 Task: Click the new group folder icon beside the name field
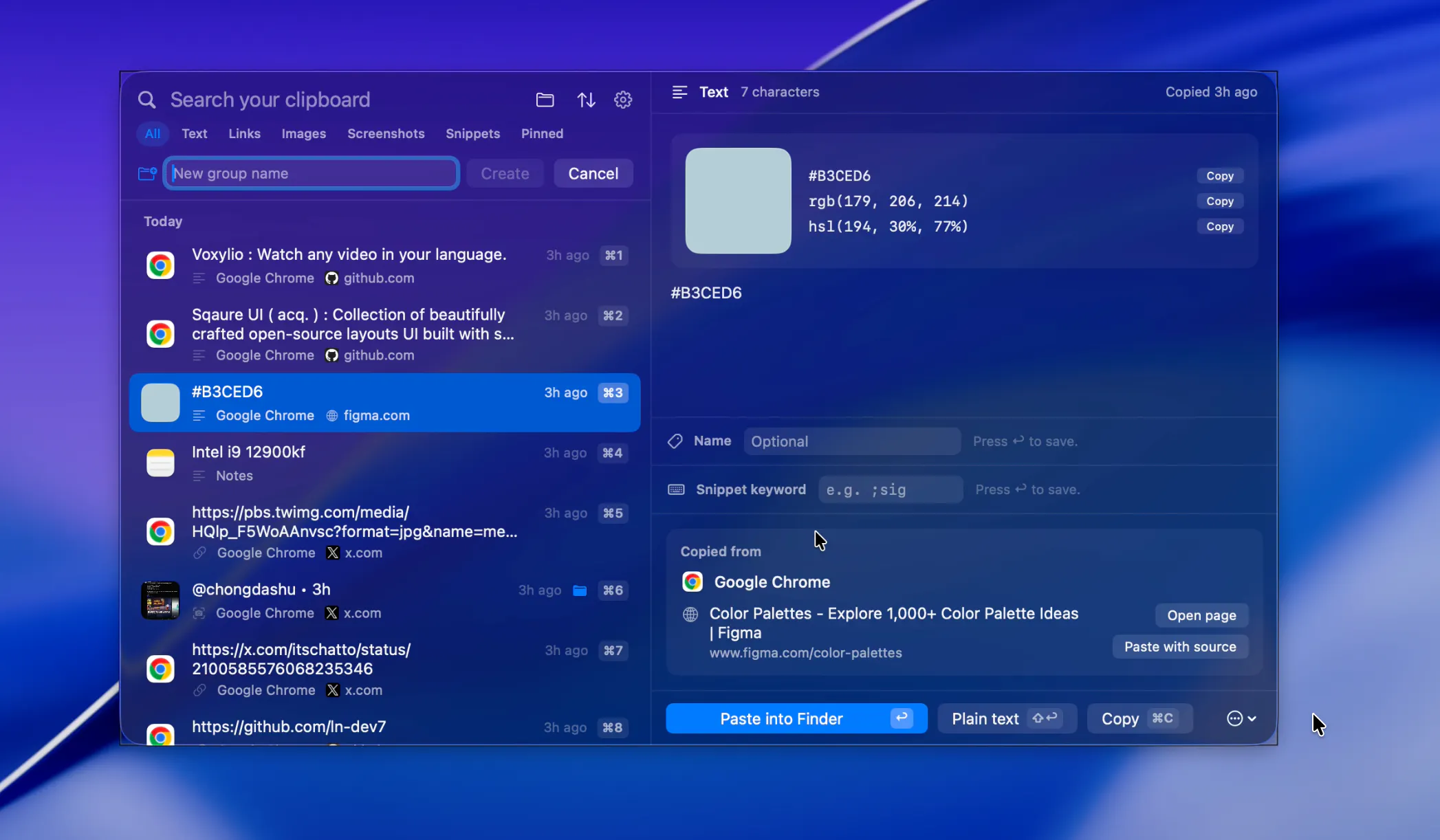[x=147, y=173]
